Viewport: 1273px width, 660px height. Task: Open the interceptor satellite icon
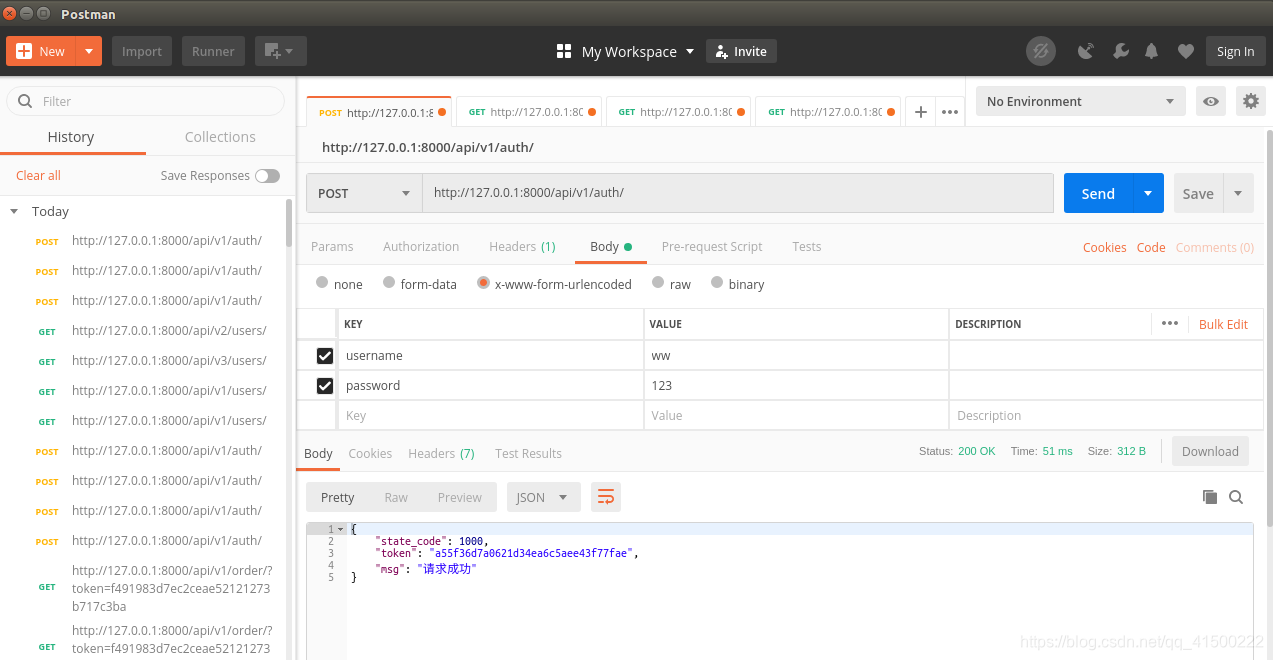1086,51
